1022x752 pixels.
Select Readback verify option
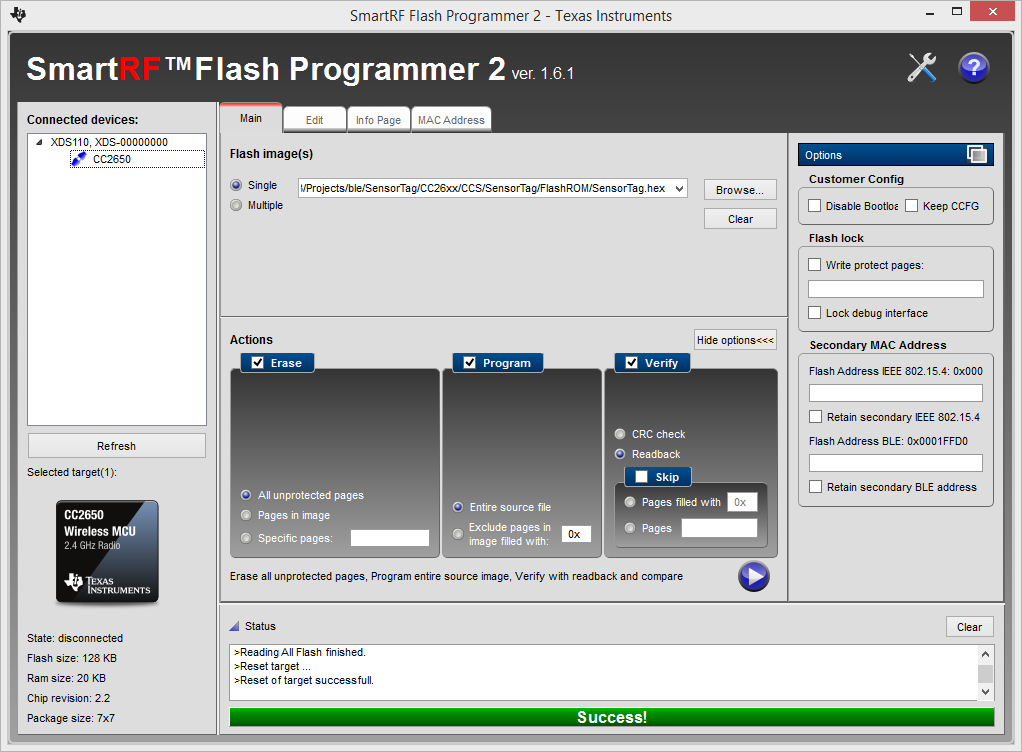point(620,454)
